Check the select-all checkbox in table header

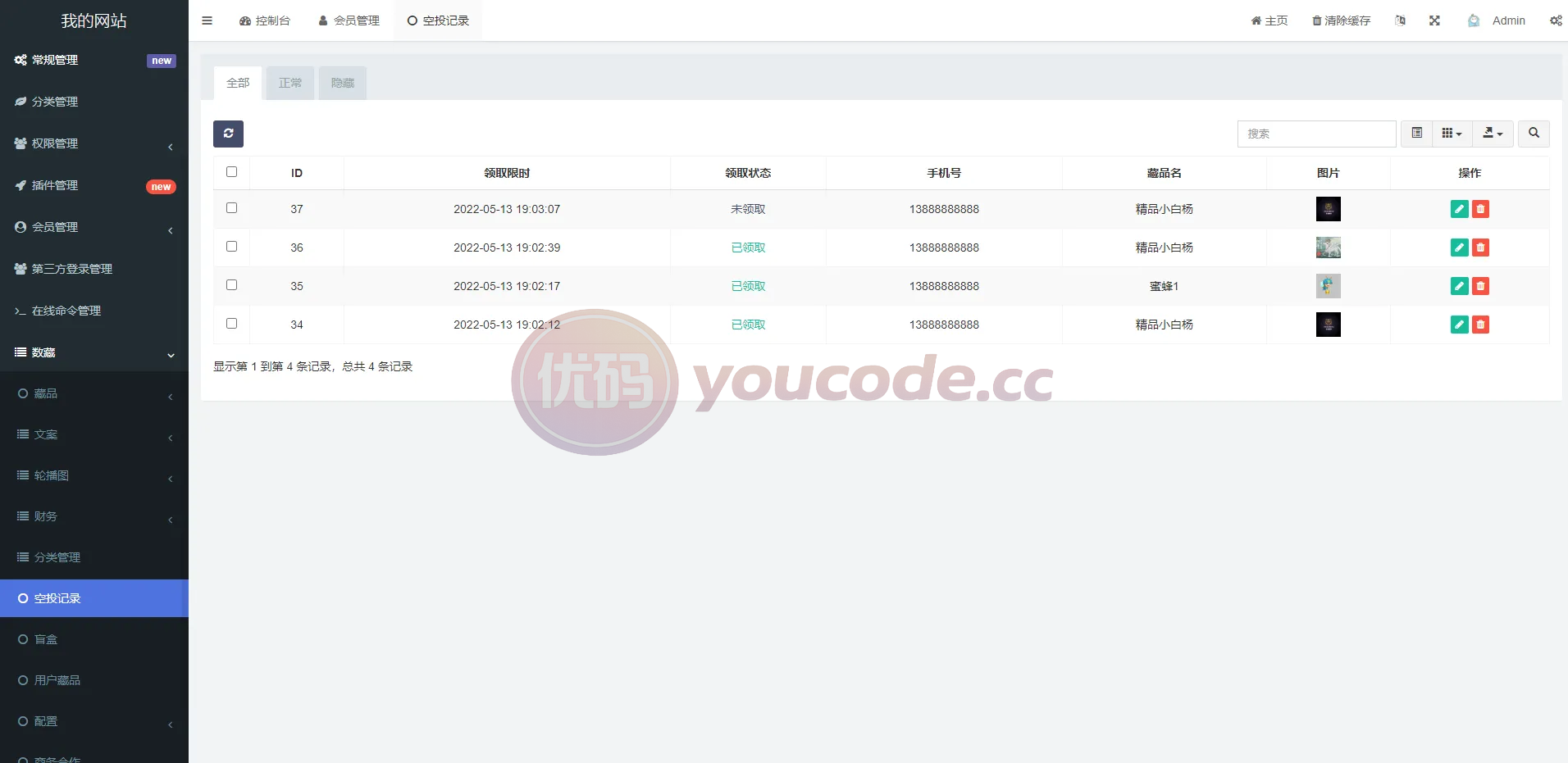point(231,172)
